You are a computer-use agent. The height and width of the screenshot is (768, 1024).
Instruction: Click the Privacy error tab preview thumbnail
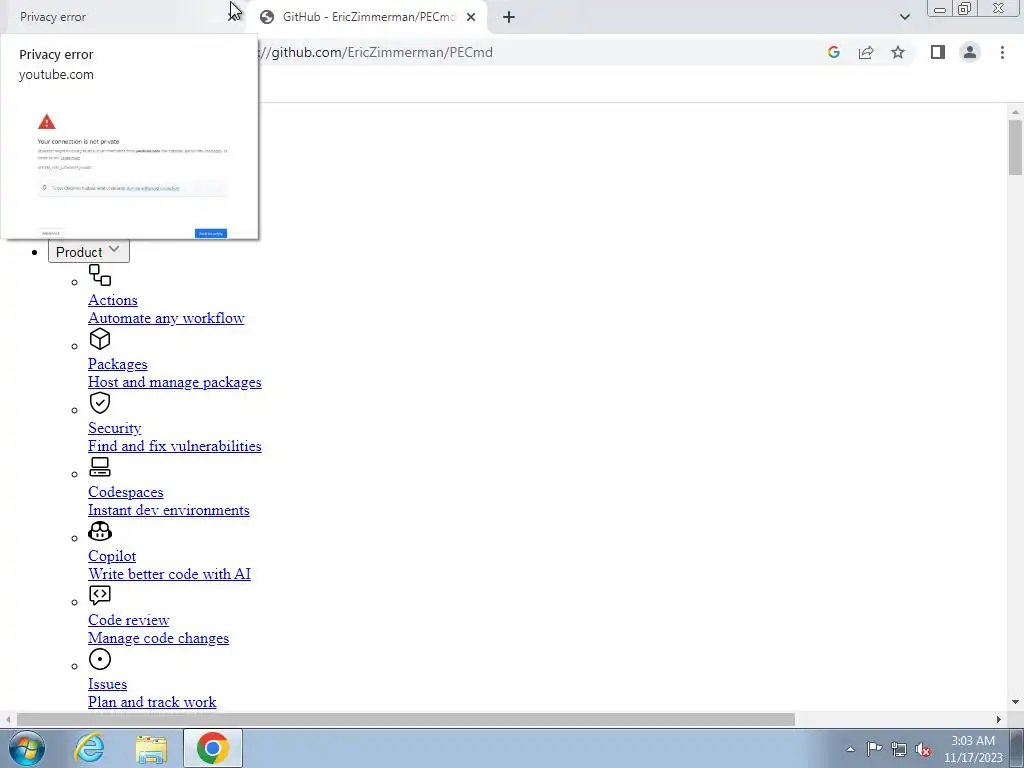point(129,170)
